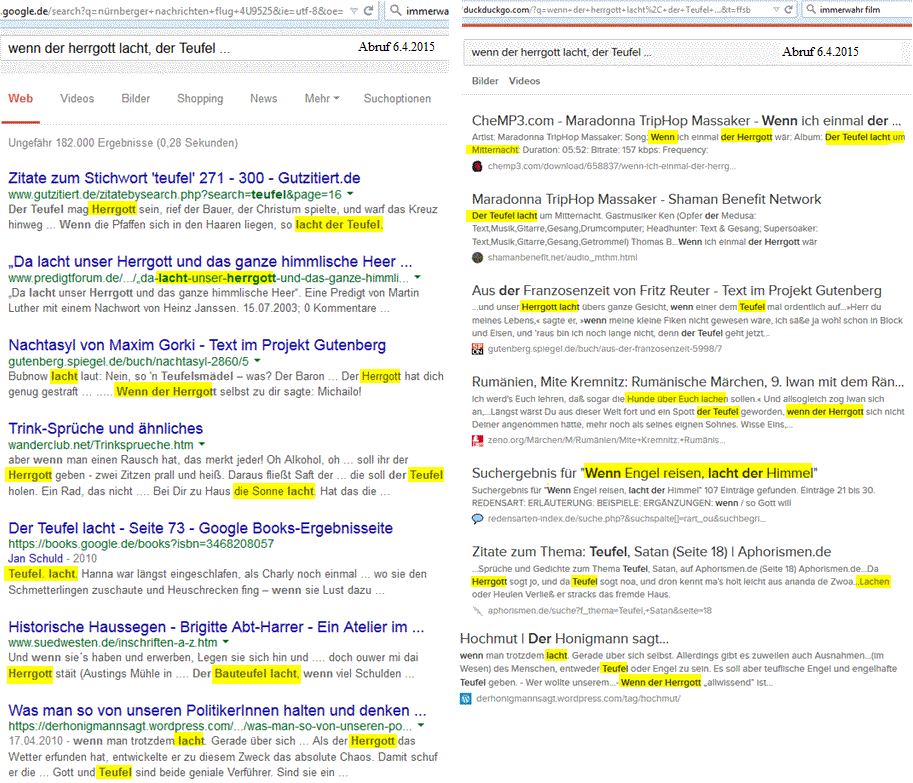Click magnifier icon in Google window search box
Screen dimensions: 913x783
pyautogui.click(x=396, y=10)
